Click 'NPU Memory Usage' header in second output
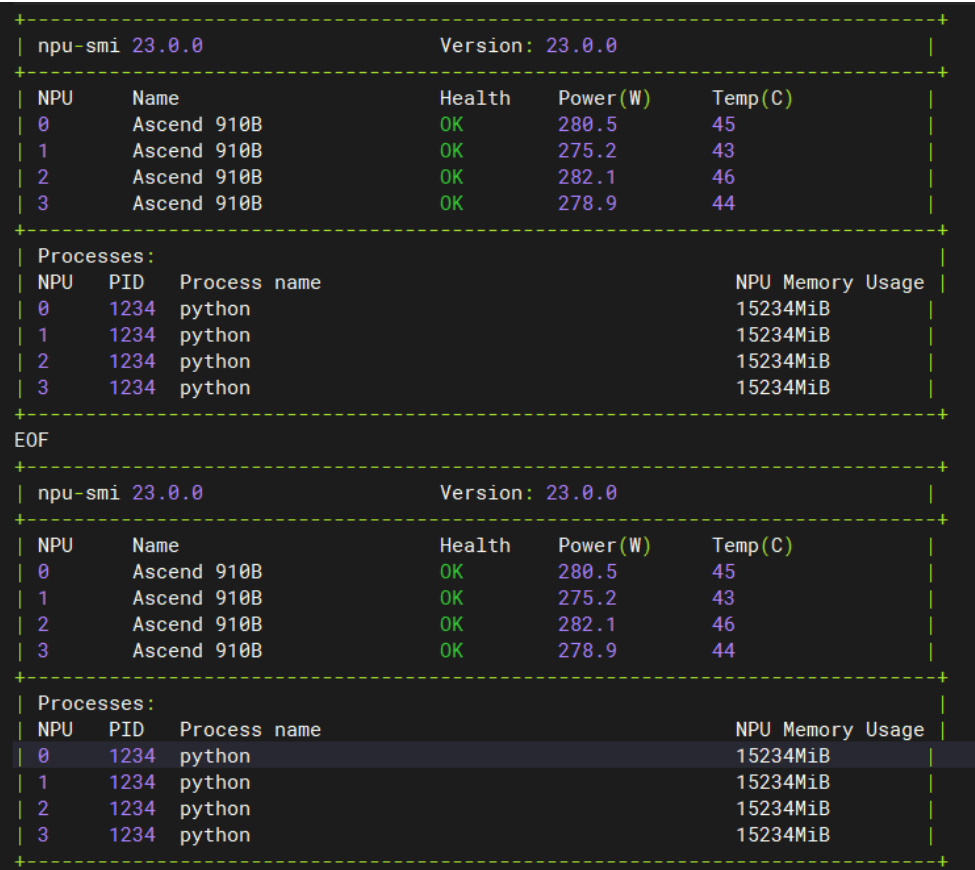The width and height of the screenshot is (975, 870). tap(829, 729)
